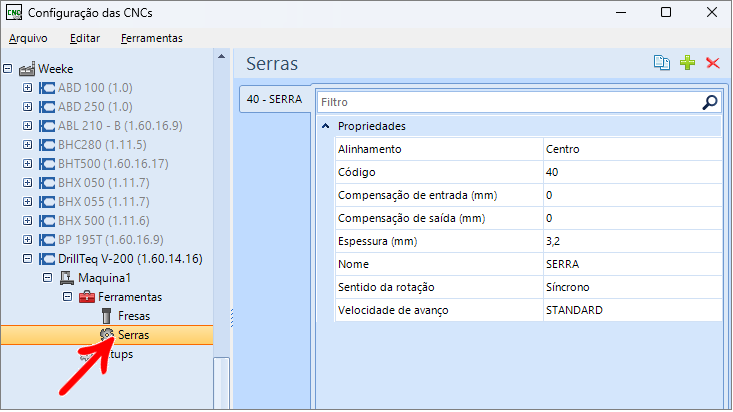Expand the BHX 055 (1.11.7) node
Screen dimensions: 733x412
tap(28, 202)
